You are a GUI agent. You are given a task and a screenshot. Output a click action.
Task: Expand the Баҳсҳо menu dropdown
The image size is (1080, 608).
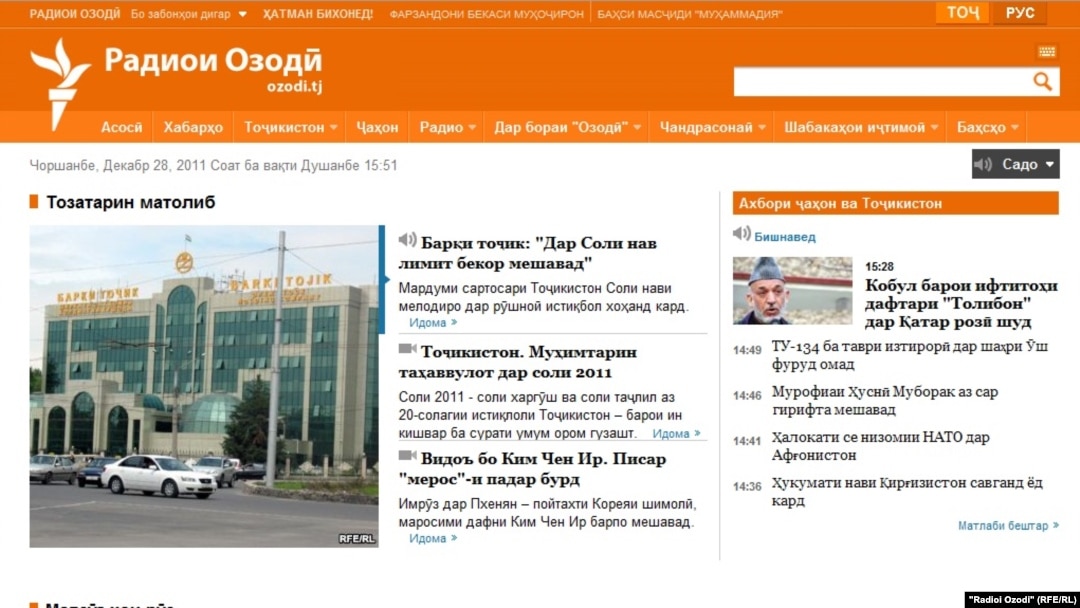pos(1015,127)
